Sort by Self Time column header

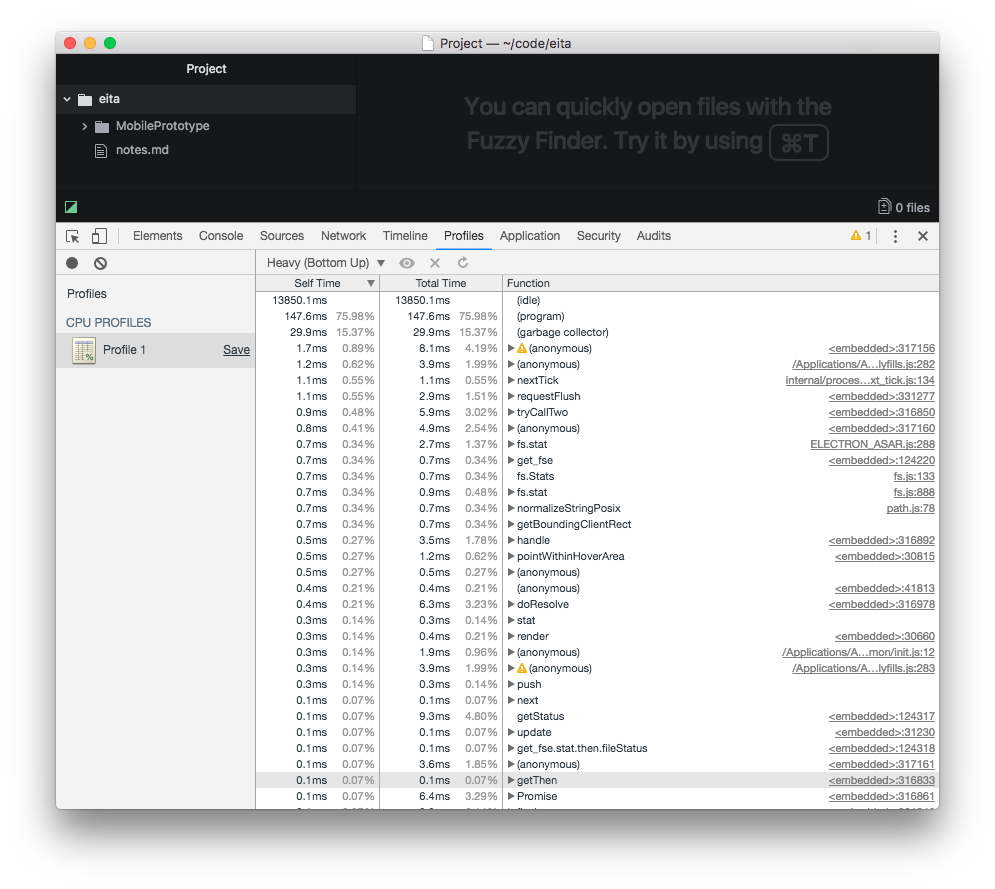[317, 283]
